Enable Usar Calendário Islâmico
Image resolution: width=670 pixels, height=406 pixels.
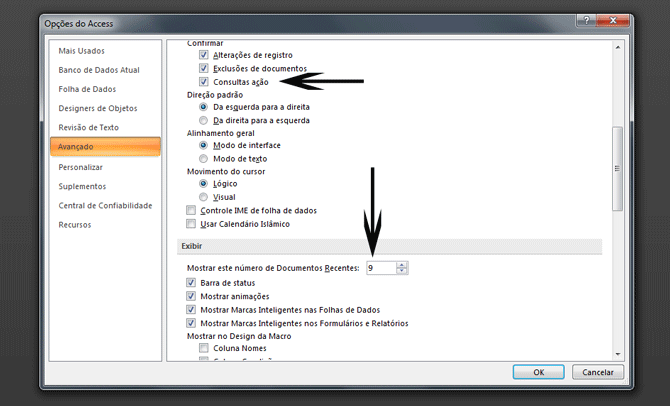coord(191,224)
